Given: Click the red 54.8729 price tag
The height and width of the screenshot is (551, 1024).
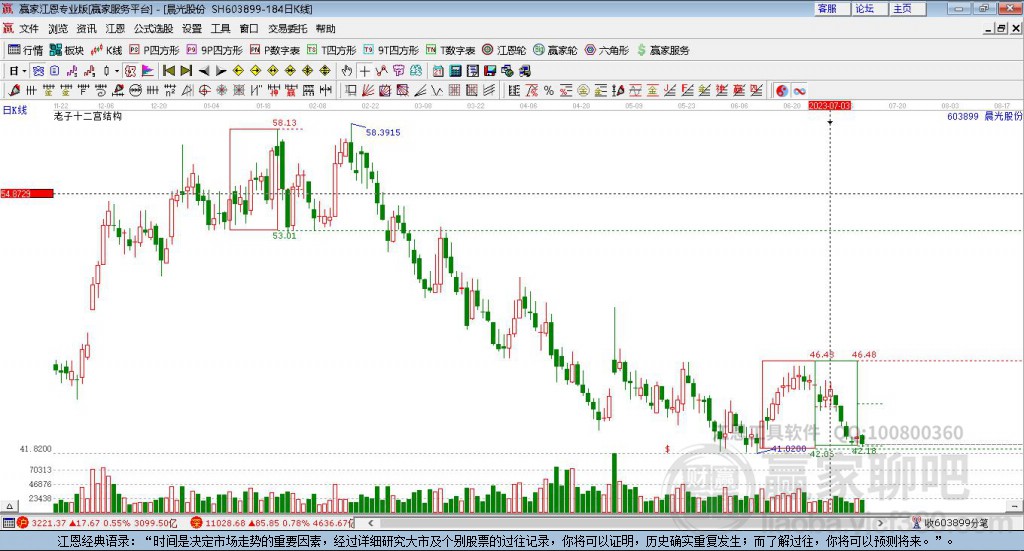Looking at the screenshot, I should pos(27,193).
